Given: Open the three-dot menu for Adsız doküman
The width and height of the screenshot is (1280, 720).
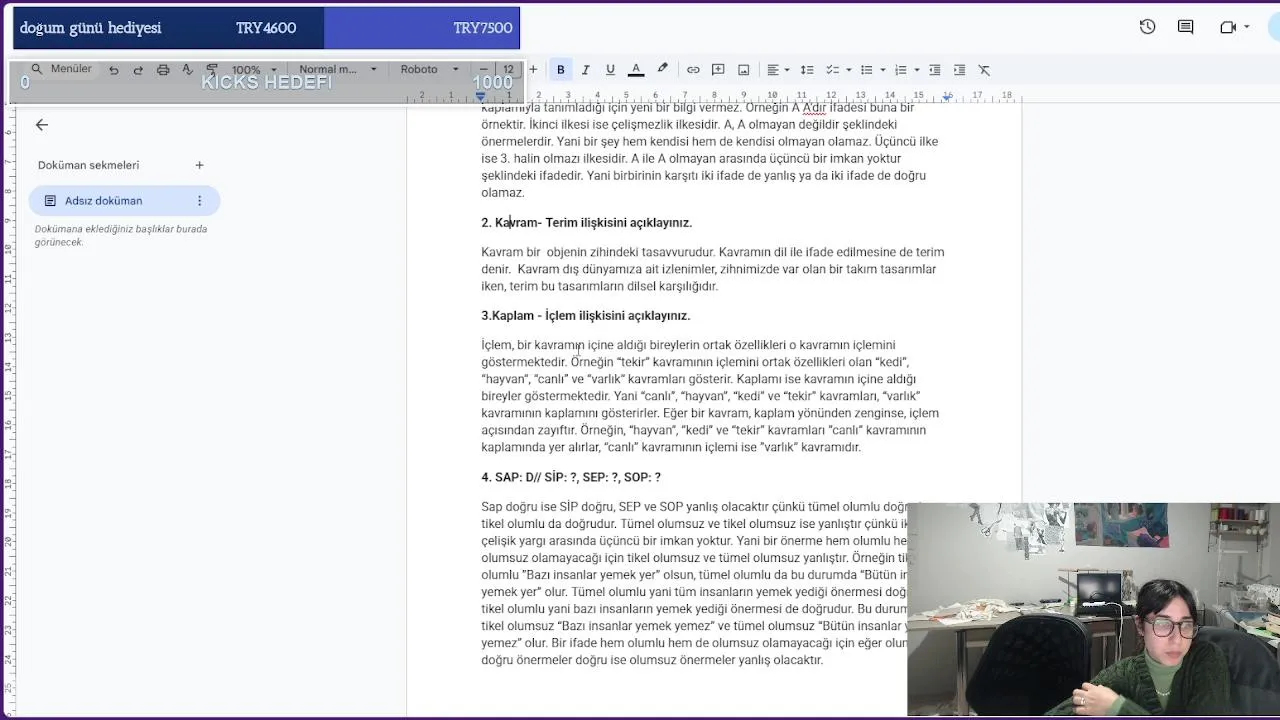Looking at the screenshot, I should 199,201.
